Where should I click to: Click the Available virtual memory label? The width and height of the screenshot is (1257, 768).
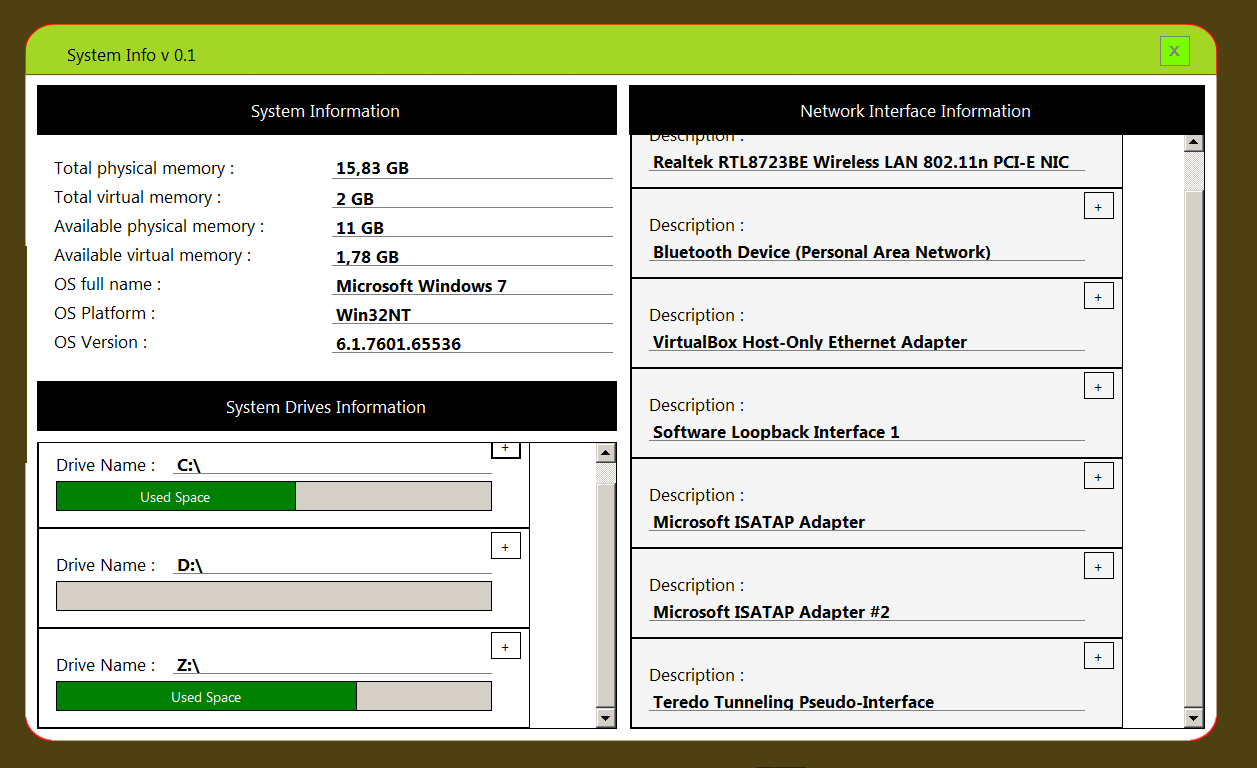152,255
